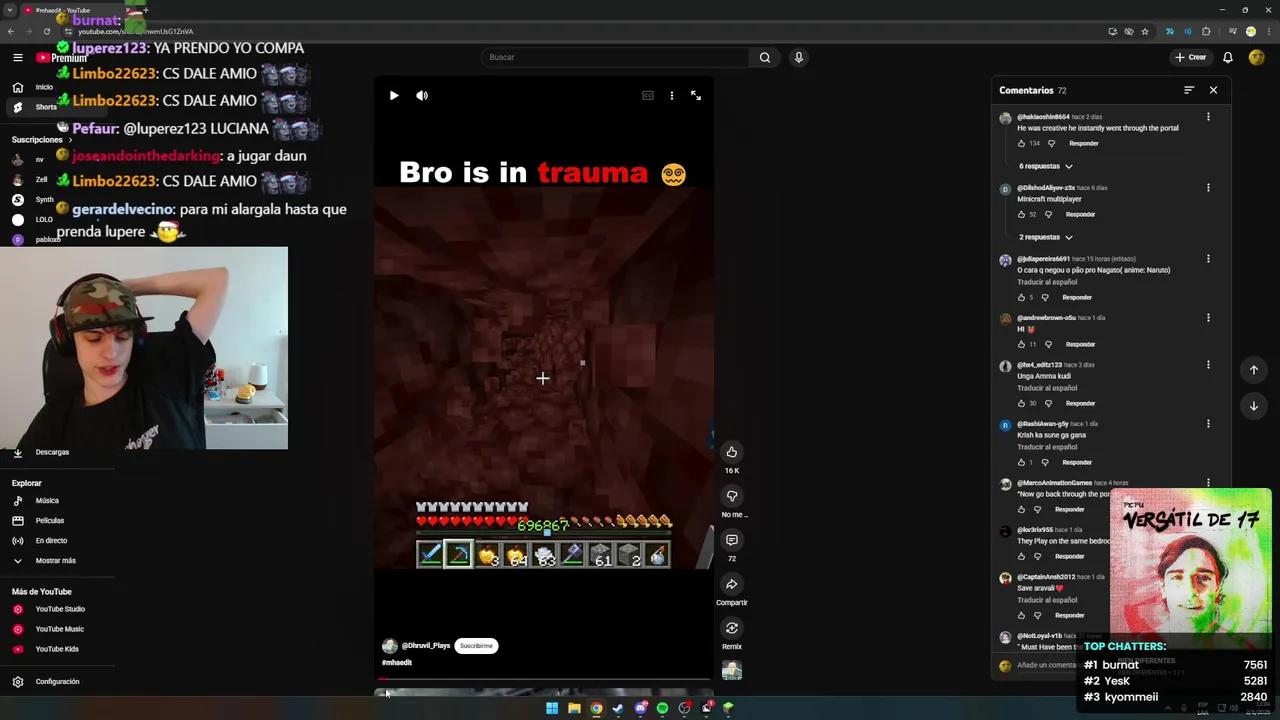Mute the Short's volume icon

(x=422, y=96)
